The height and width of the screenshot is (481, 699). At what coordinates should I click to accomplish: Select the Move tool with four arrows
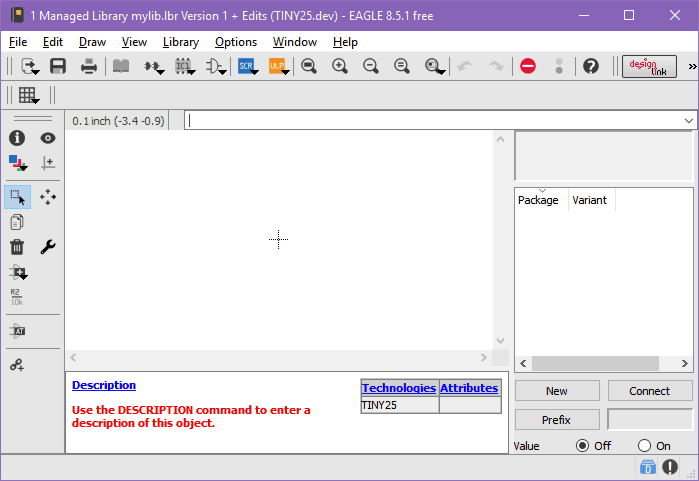[48, 197]
